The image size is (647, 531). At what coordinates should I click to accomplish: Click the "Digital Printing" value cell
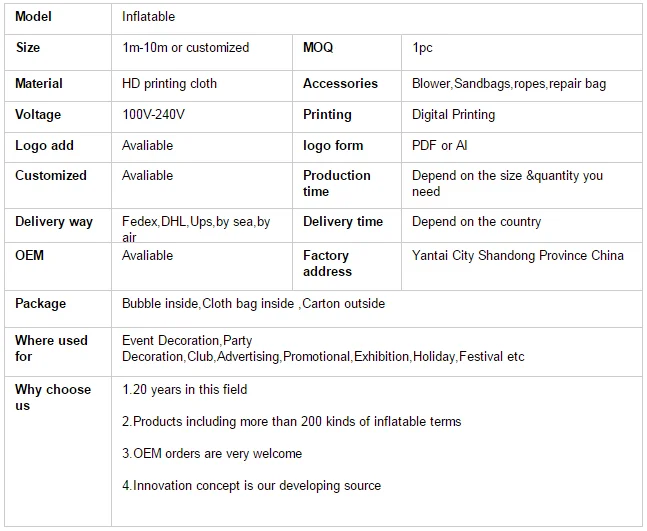[453, 114]
